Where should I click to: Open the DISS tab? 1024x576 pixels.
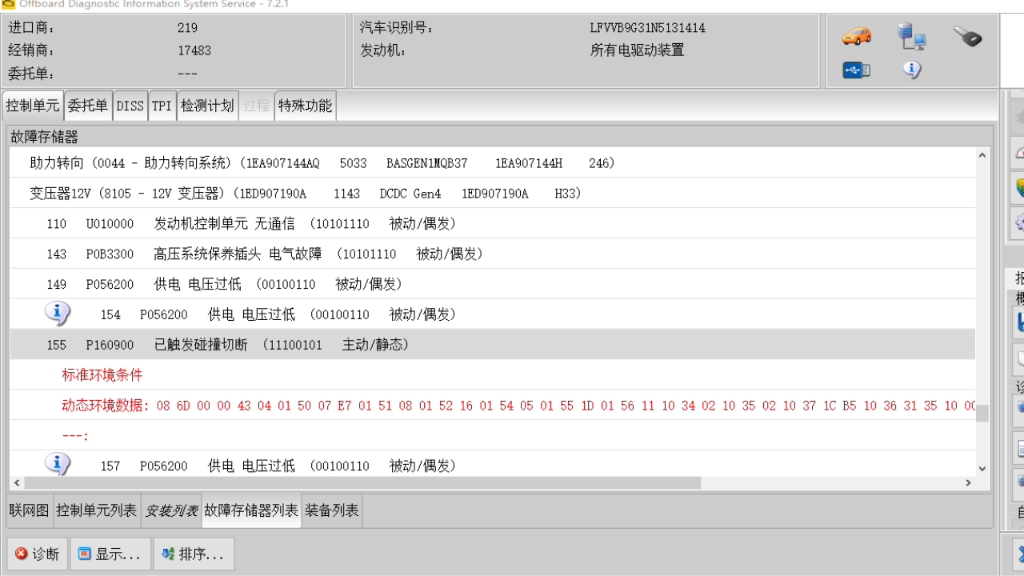click(x=130, y=104)
